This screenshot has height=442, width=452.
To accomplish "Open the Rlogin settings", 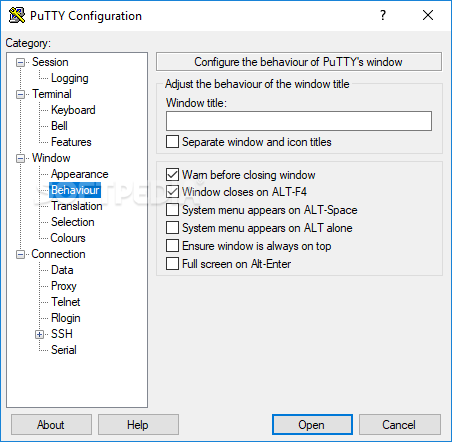I will click(x=66, y=318).
